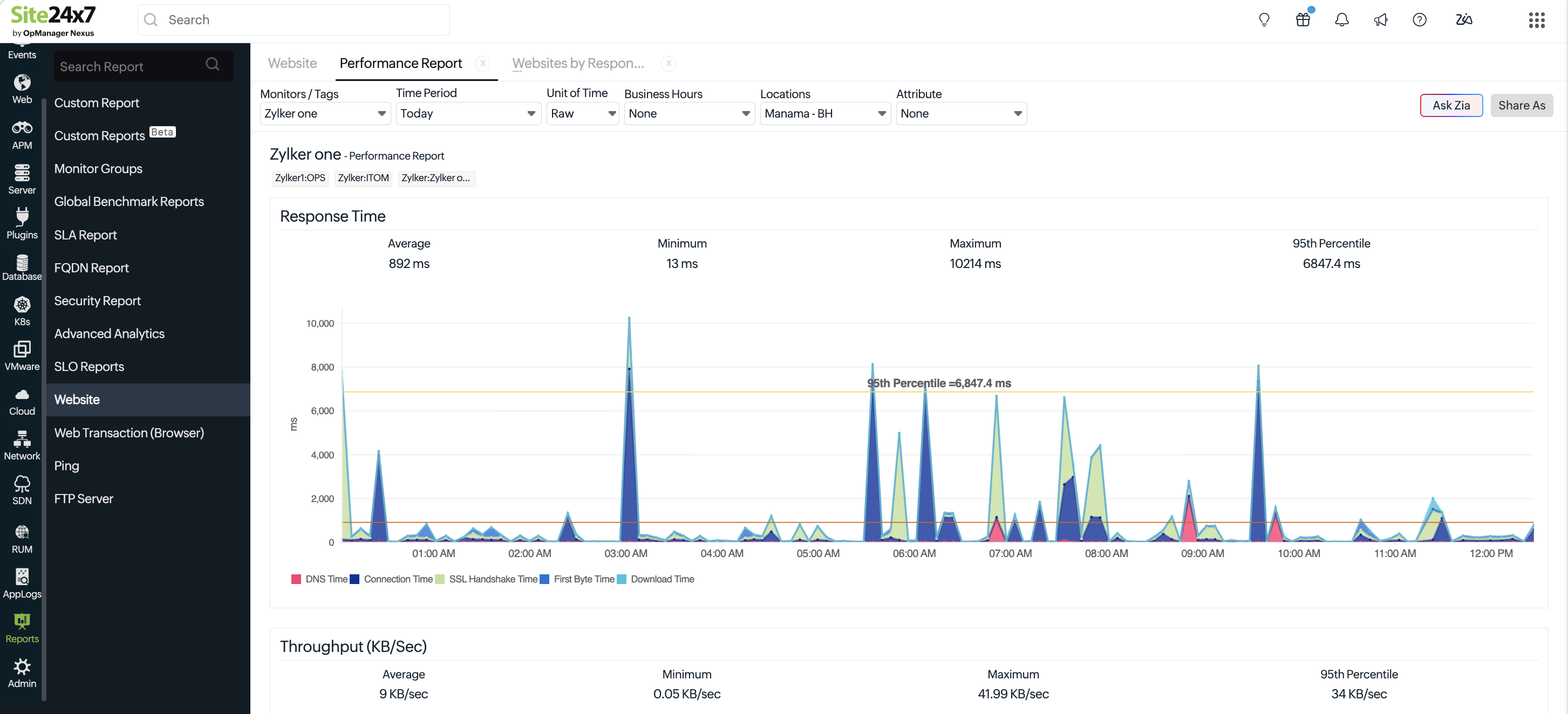The image size is (1568, 714).
Task: Open the Network module icon
Action: pos(22,446)
